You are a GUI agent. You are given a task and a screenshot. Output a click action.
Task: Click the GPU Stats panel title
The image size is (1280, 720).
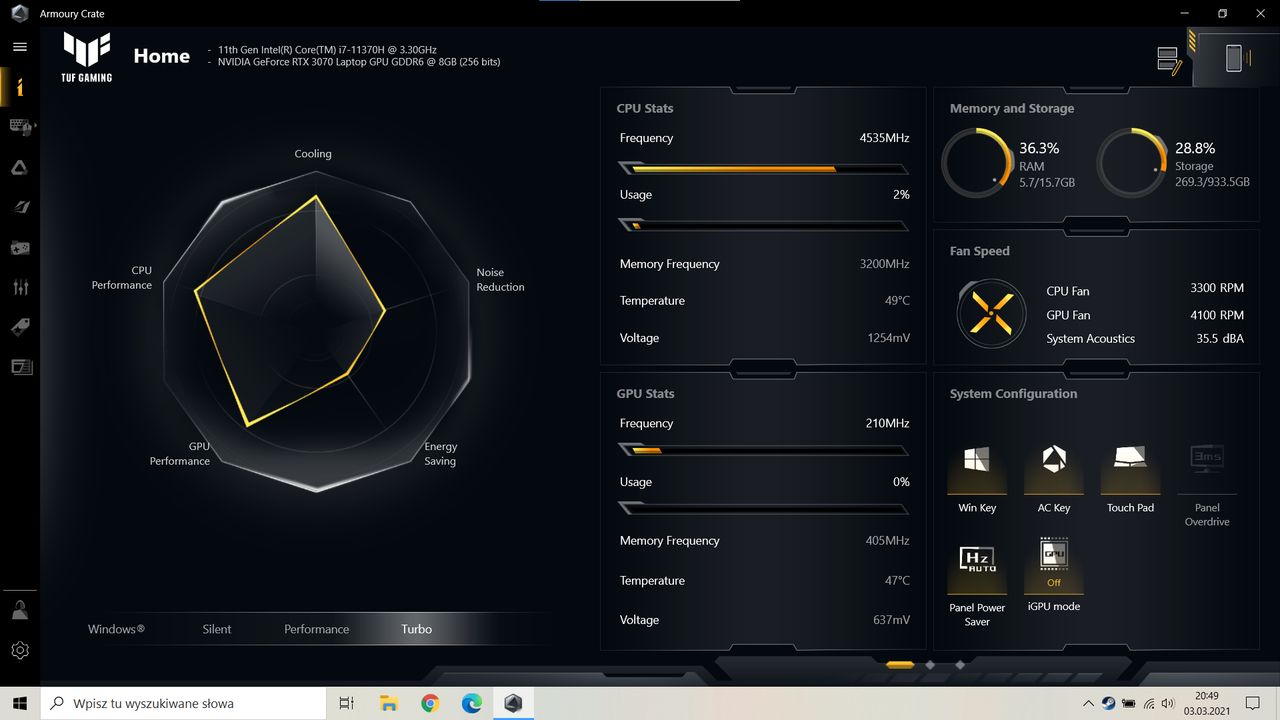pos(645,393)
